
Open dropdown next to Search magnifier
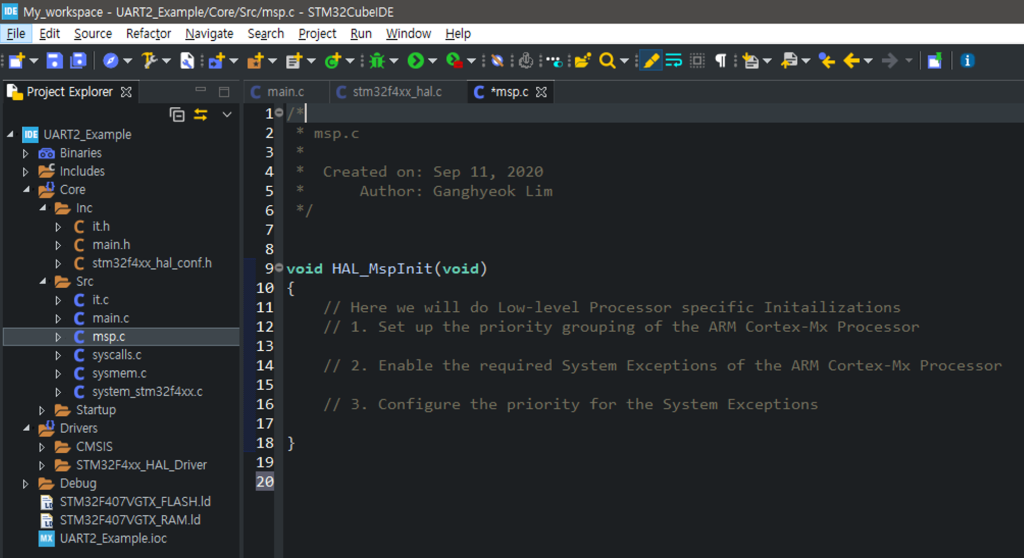click(624, 61)
